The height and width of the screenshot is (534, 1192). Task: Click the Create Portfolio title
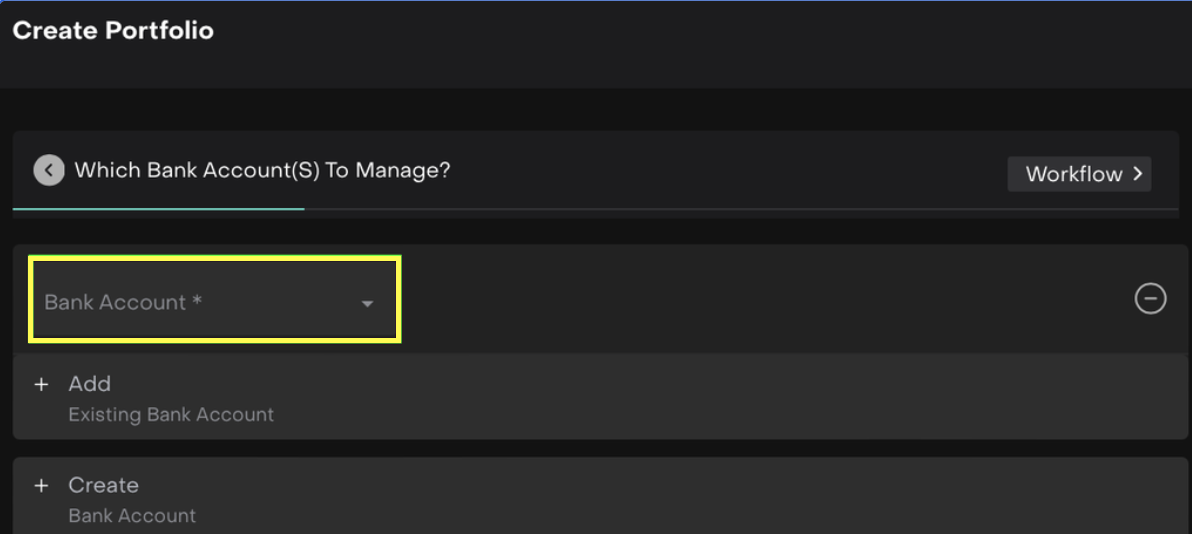[x=113, y=31]
